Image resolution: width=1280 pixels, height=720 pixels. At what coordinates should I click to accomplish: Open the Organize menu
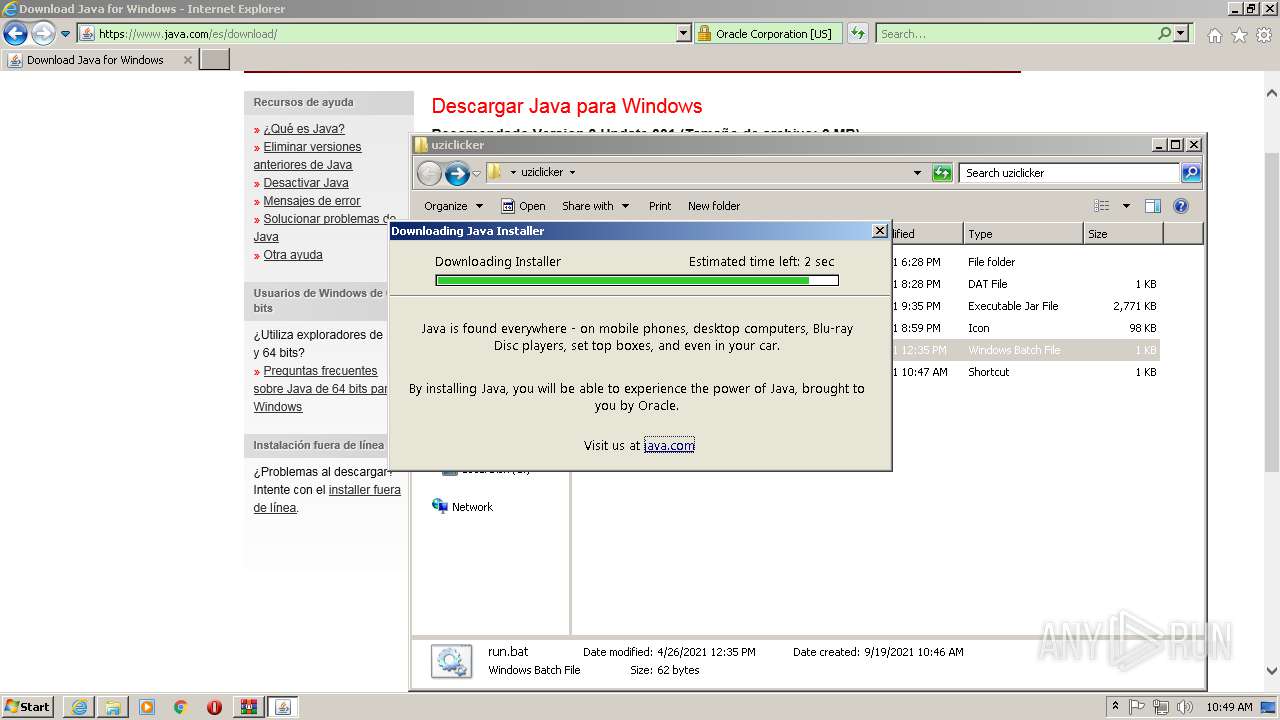(453, 206)
